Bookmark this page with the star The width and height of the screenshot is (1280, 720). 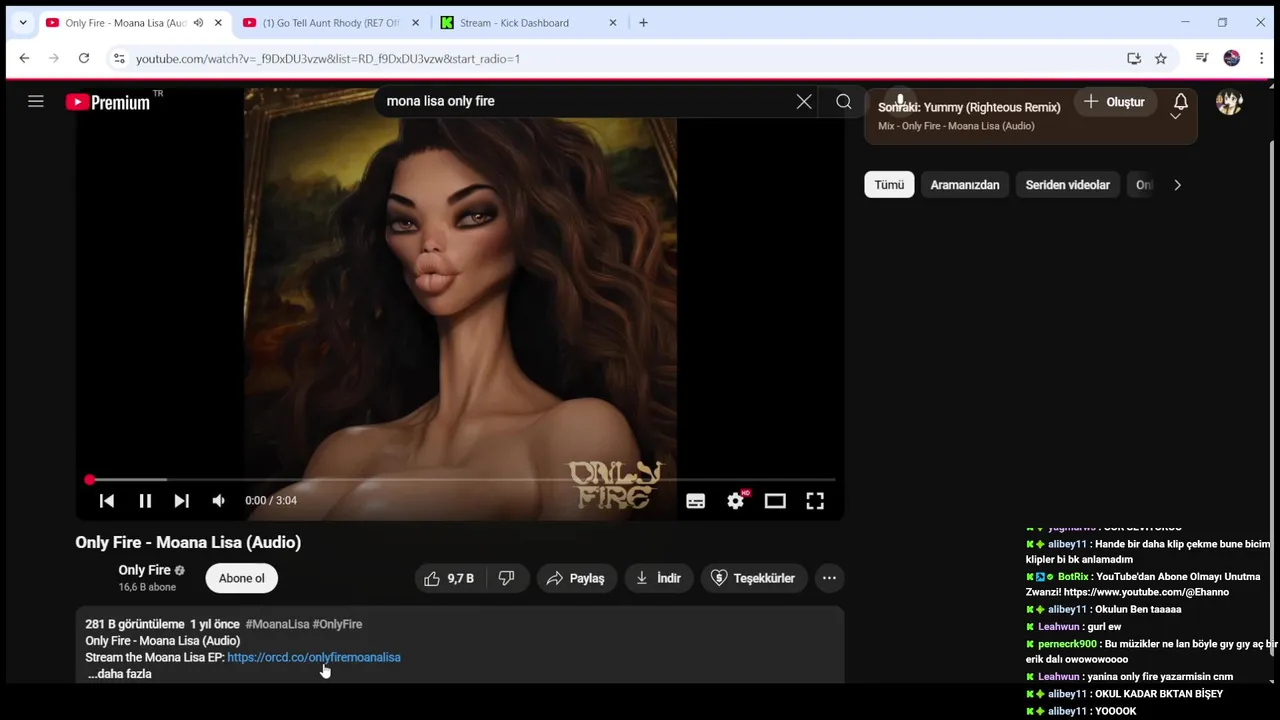tap(1161, 59)
